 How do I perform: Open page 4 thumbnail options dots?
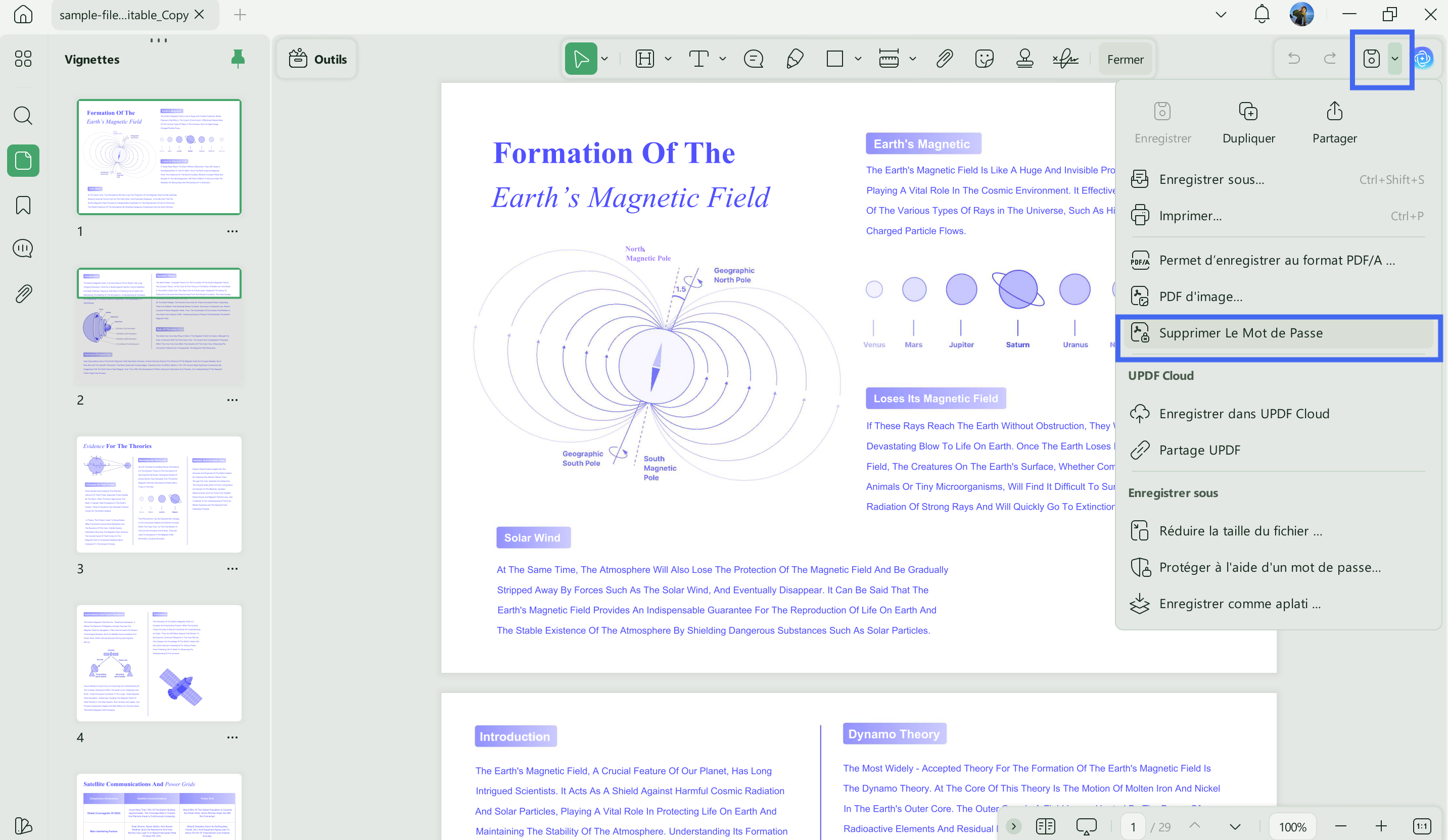pos(232,737)
